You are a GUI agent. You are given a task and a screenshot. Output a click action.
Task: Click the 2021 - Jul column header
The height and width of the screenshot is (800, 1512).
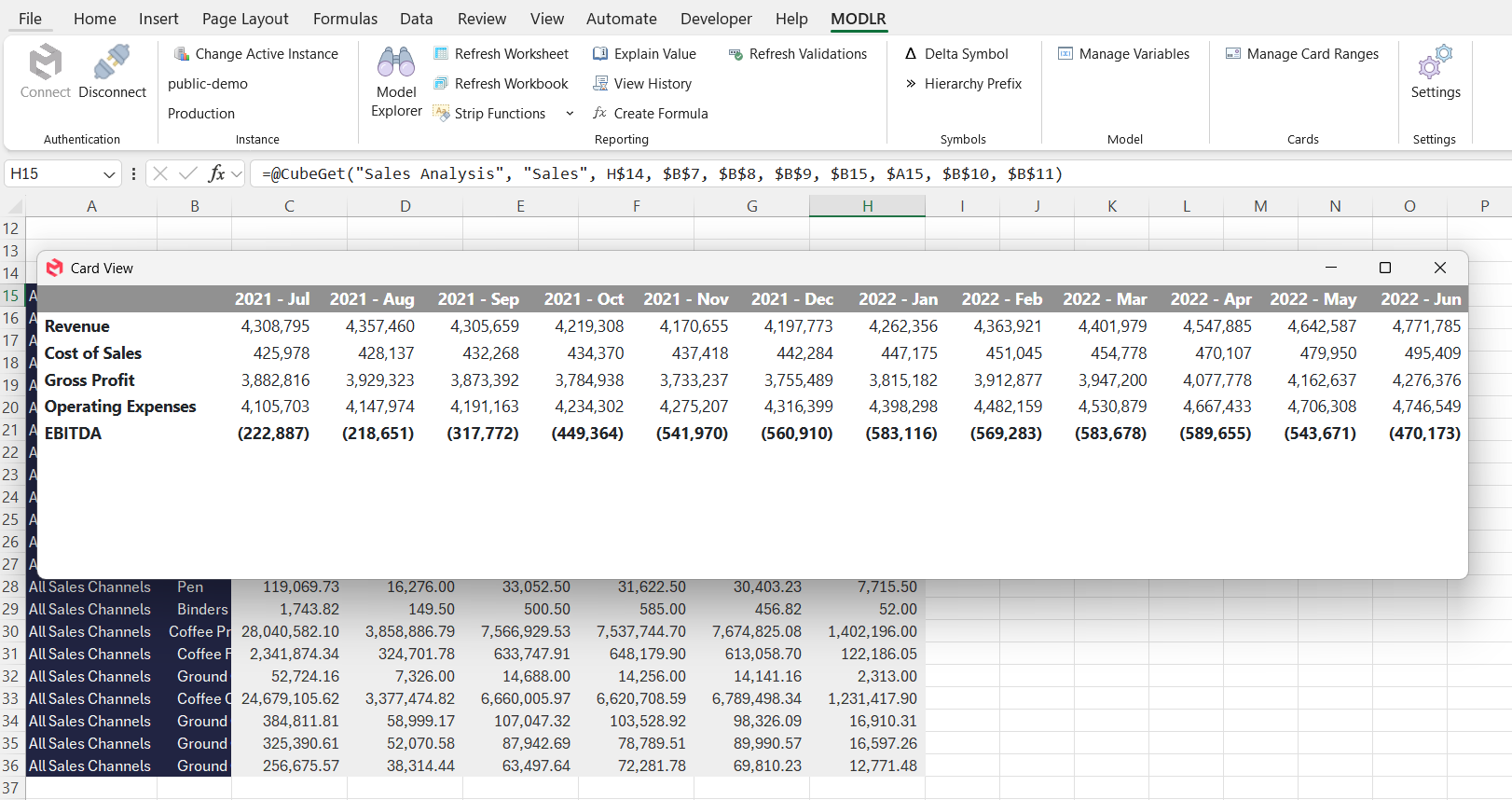pyautogui.click(x=272, y=299)
